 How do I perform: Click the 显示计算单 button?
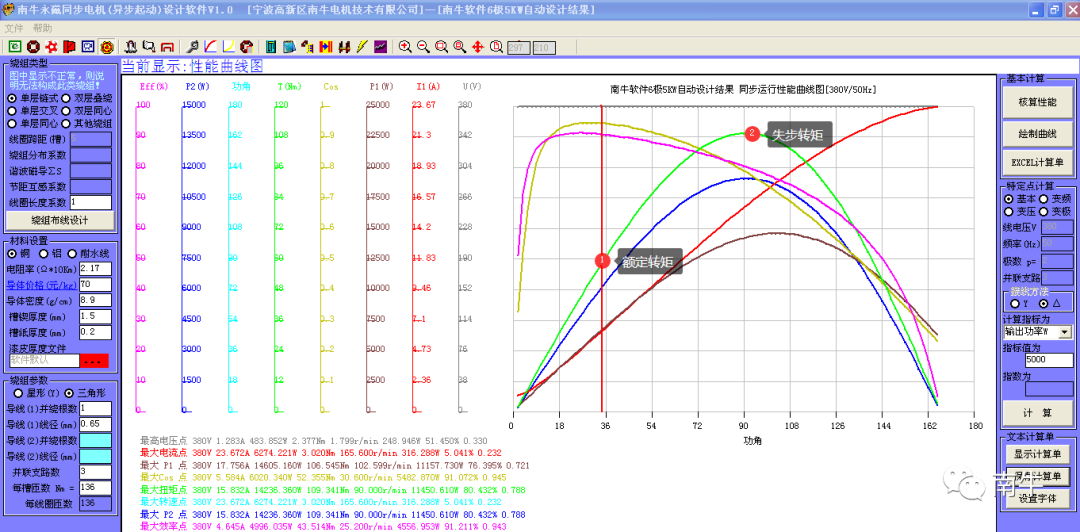pyautogui.click(x=1037, y=455)
